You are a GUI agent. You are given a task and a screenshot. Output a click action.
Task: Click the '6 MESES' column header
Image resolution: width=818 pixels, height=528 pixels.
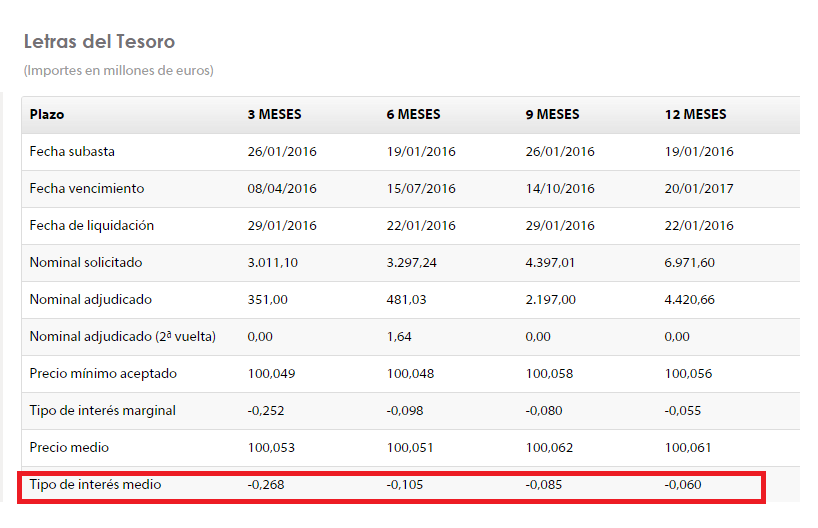(x=414, y=114)
